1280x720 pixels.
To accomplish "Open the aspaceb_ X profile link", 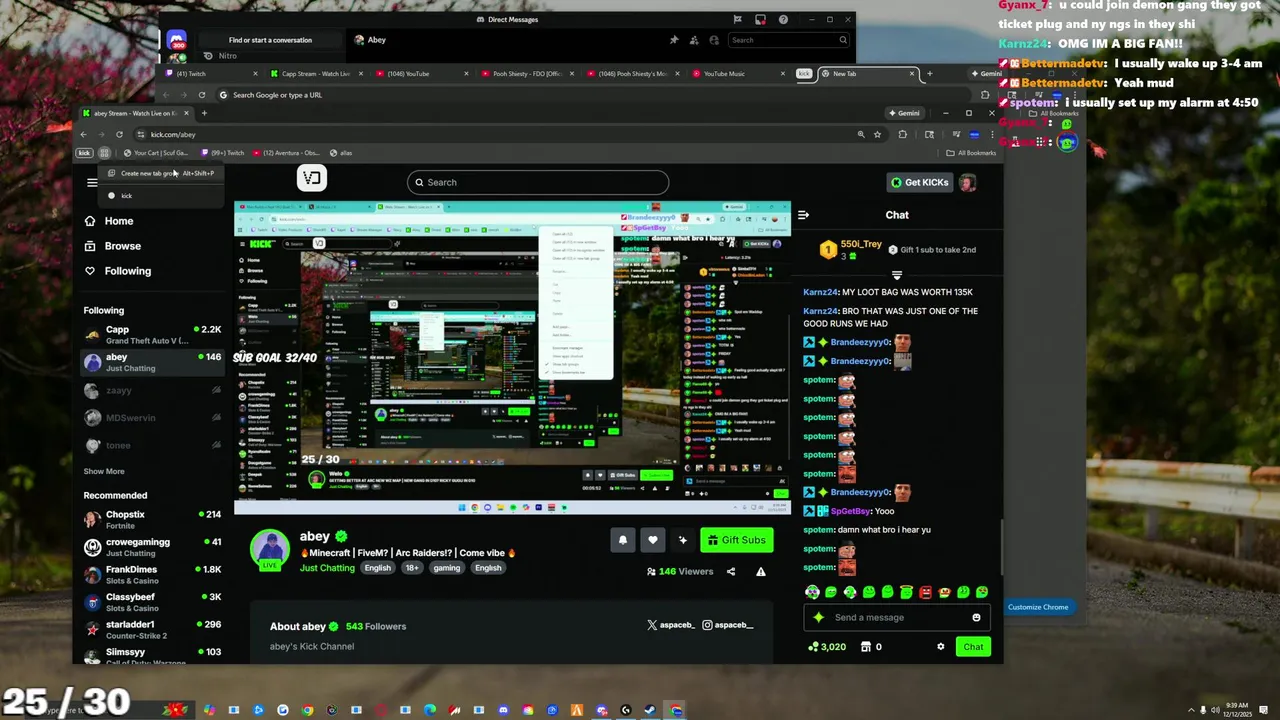I will [x=670, y=625].
